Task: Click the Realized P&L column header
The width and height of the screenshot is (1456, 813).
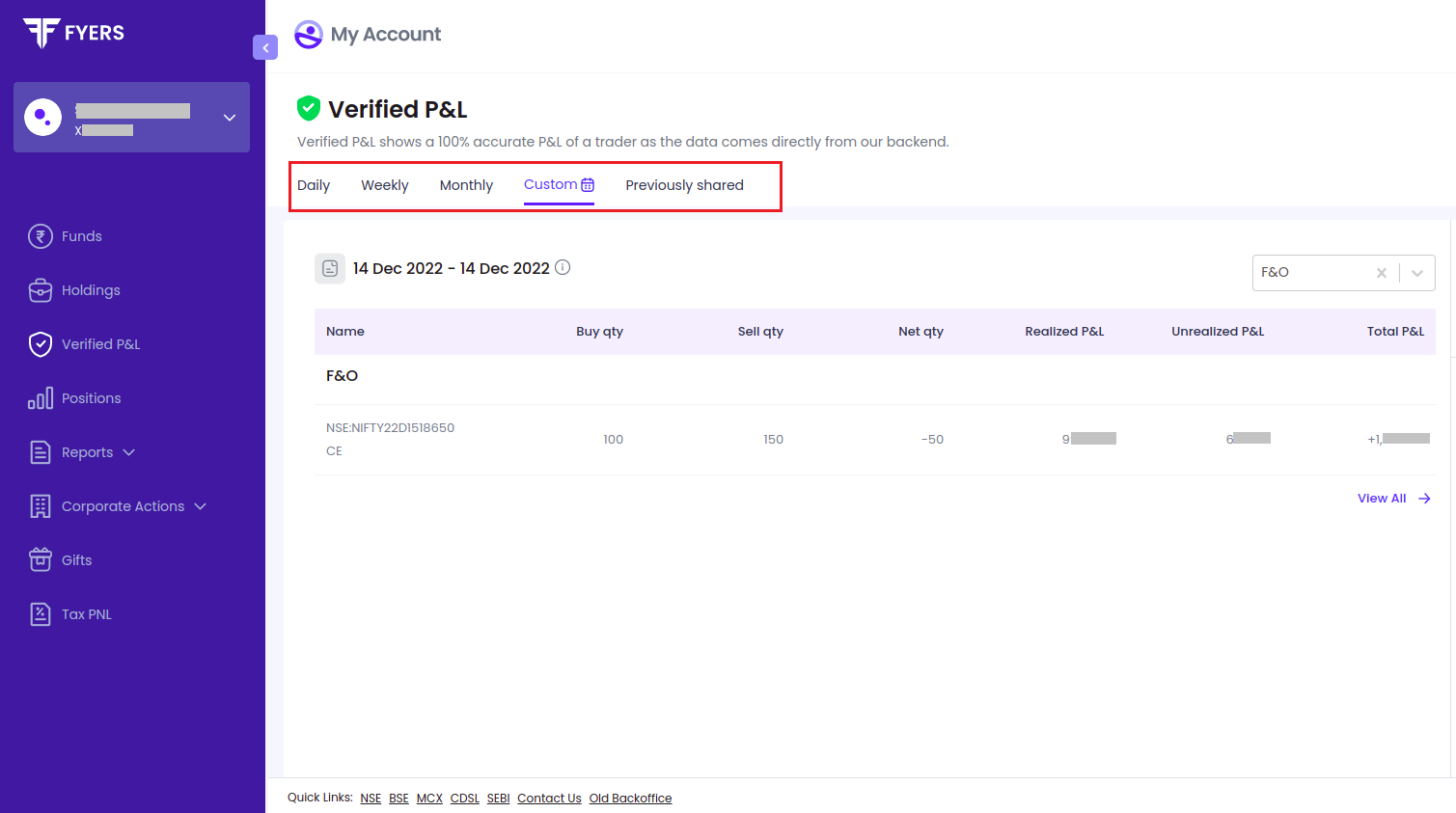Action: (x=1064, y=332)
